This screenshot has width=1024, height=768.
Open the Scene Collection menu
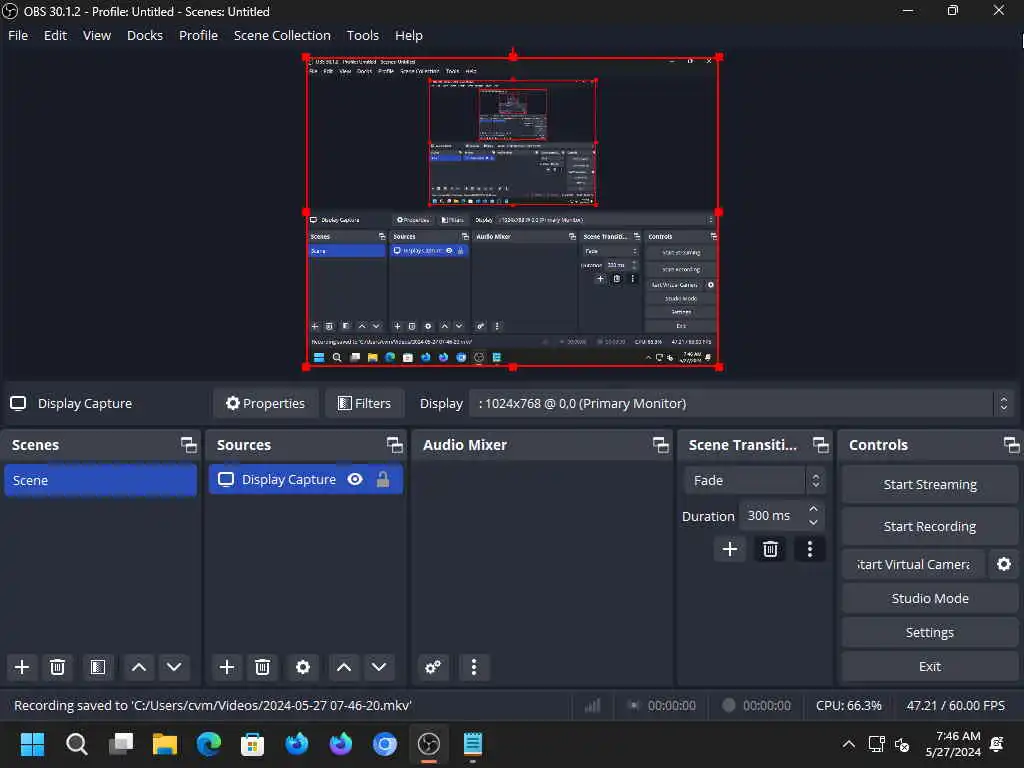coord(282,35)
